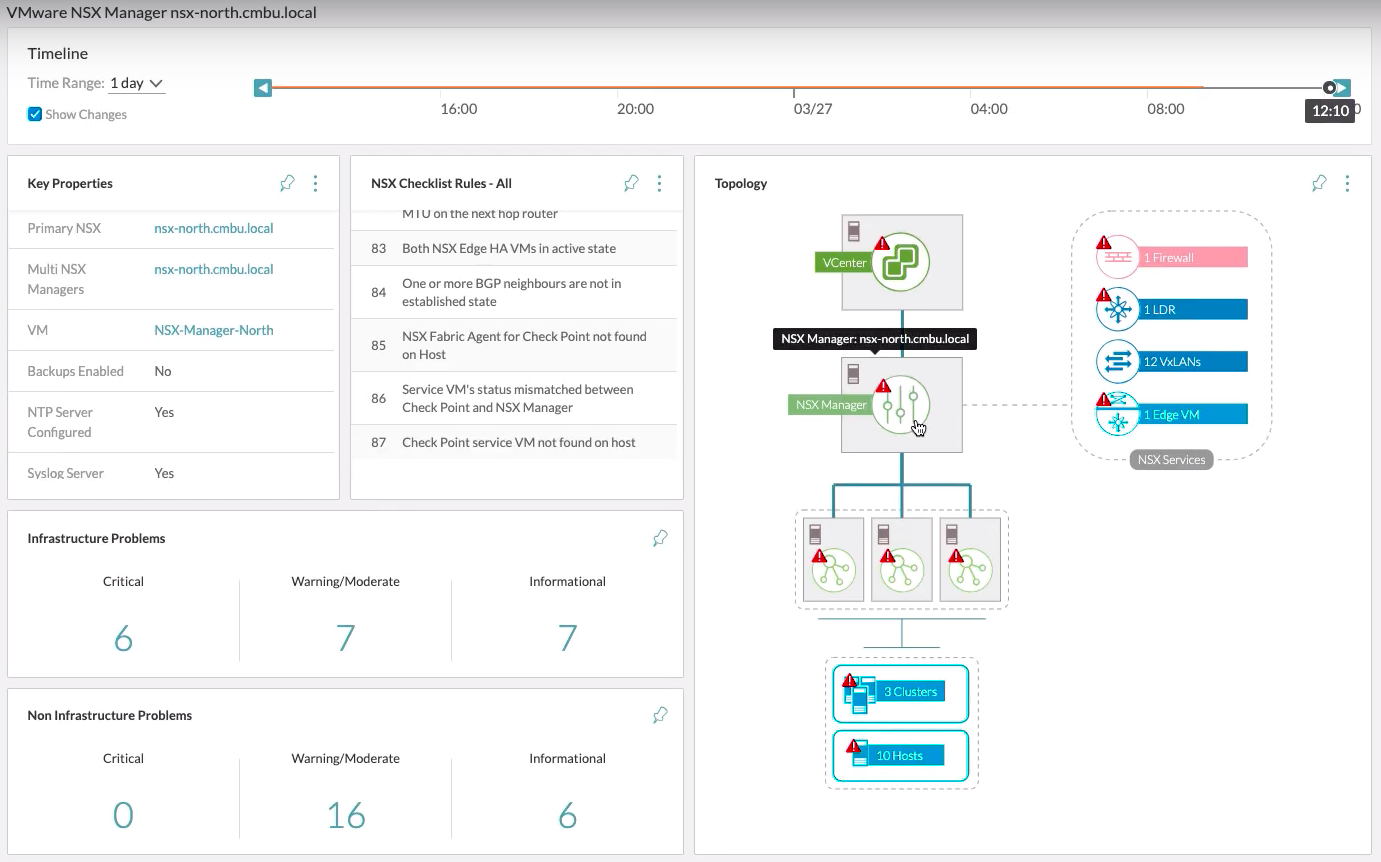
Task: Click the alert badge on VCenter node
Action: (882, 243)
